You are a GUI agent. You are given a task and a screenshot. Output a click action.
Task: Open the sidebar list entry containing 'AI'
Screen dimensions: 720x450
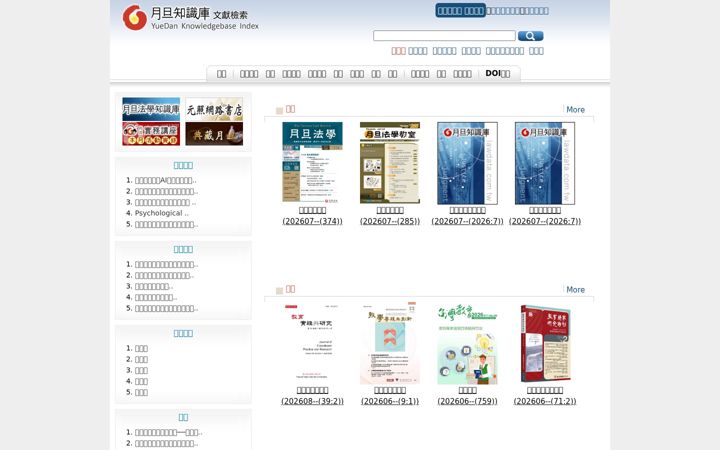(165, 180)
